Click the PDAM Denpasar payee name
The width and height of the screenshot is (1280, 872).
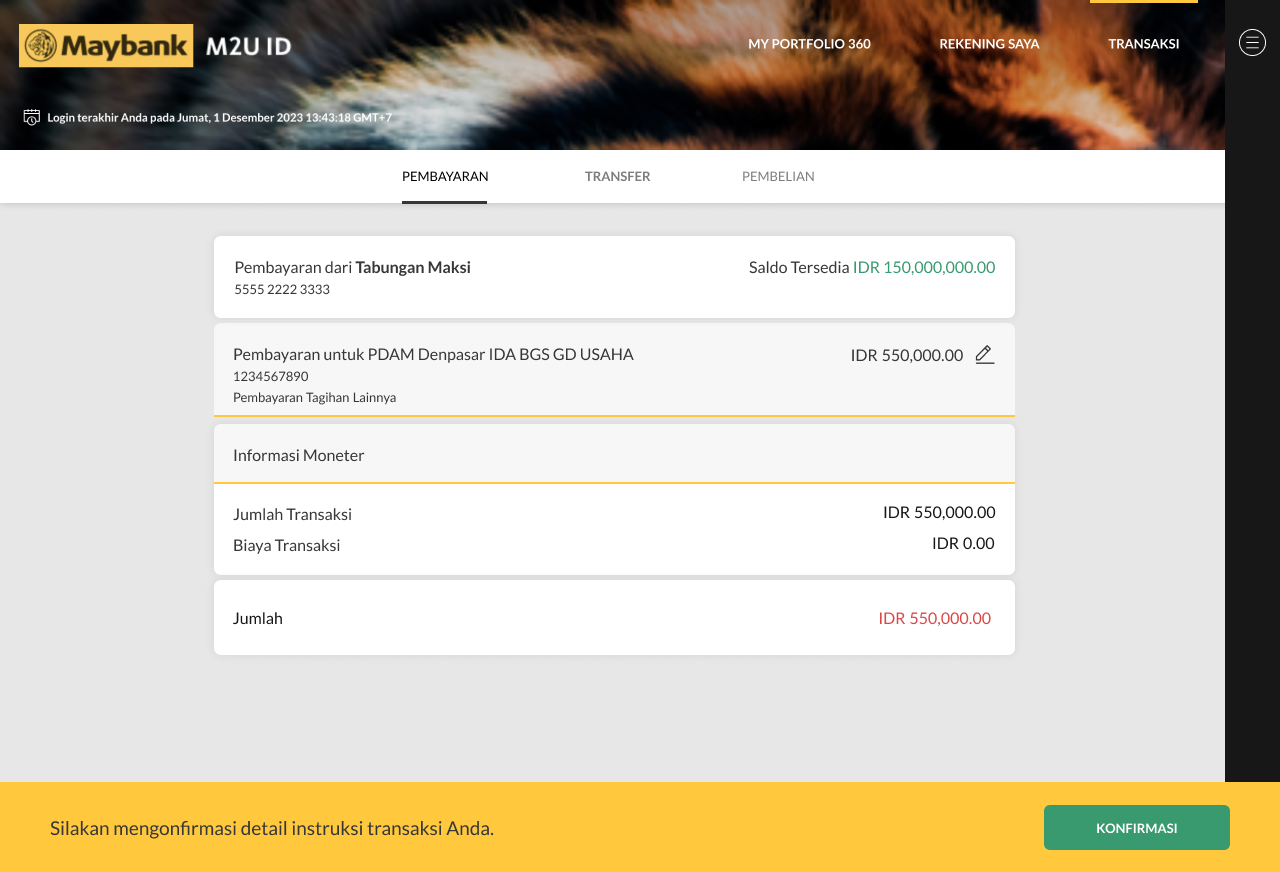tap(500, 354)
